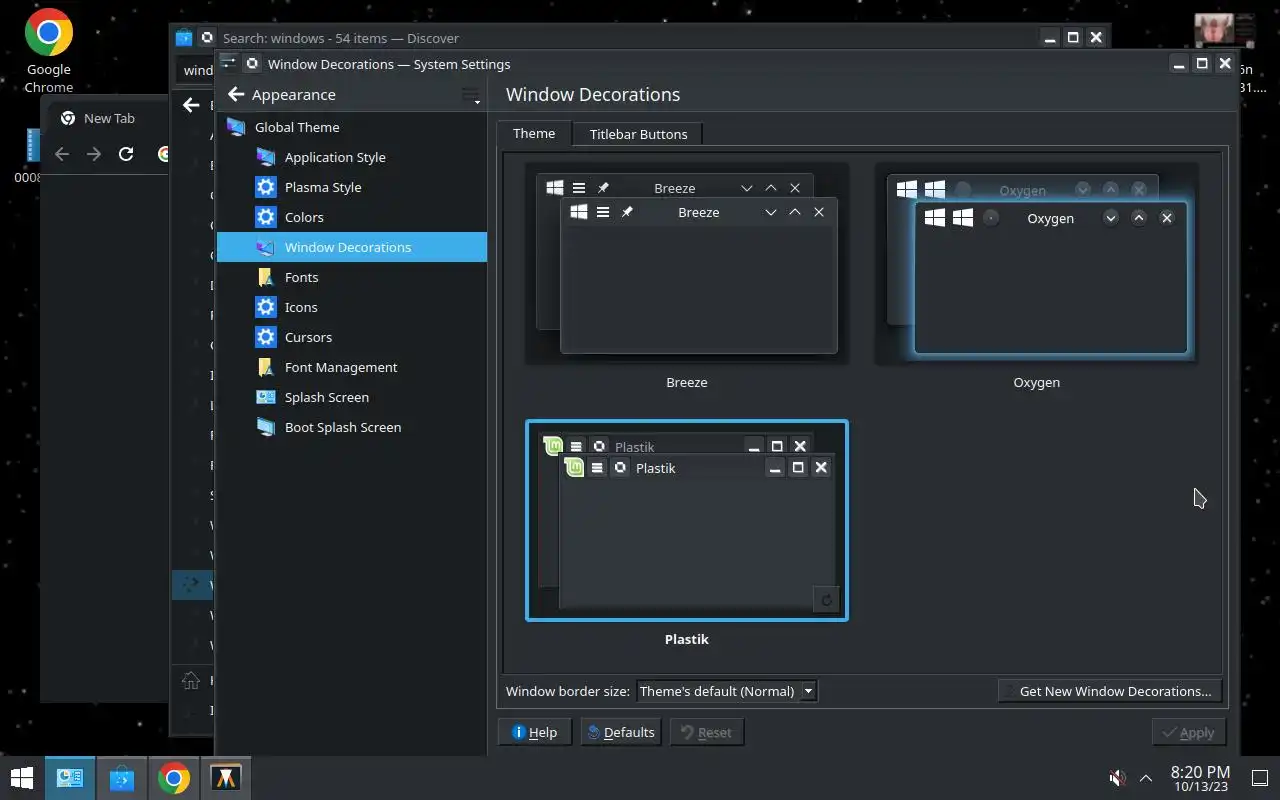Reload the page in Chrome window
The image size is (1280, 800).
[126, 154]
